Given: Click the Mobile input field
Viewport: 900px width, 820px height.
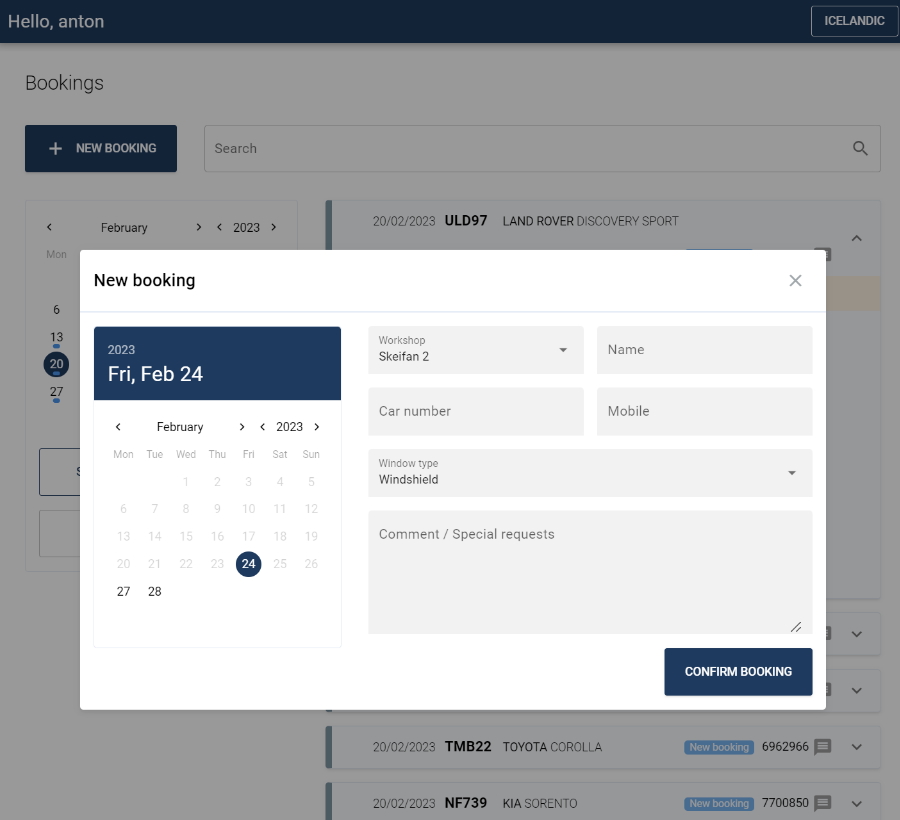Looking at the screenshot, I should [x=704, y=412].
